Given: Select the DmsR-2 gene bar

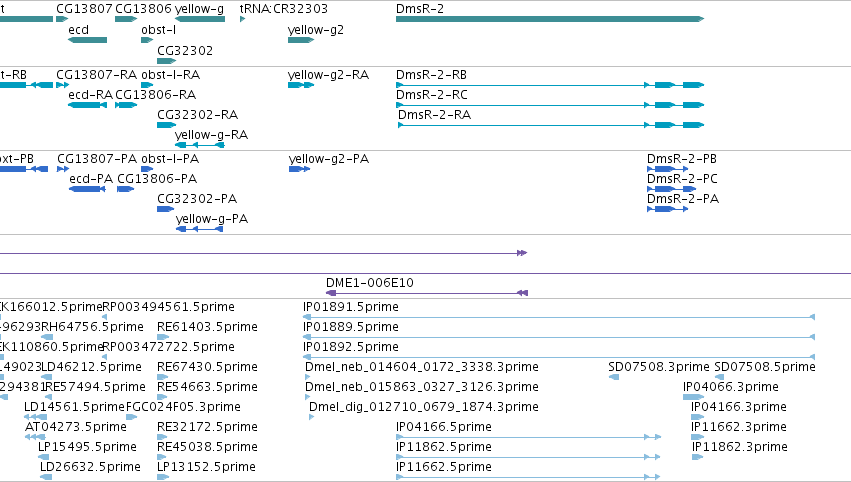Looking at the screenshot, I should click(x=550, y=19).
